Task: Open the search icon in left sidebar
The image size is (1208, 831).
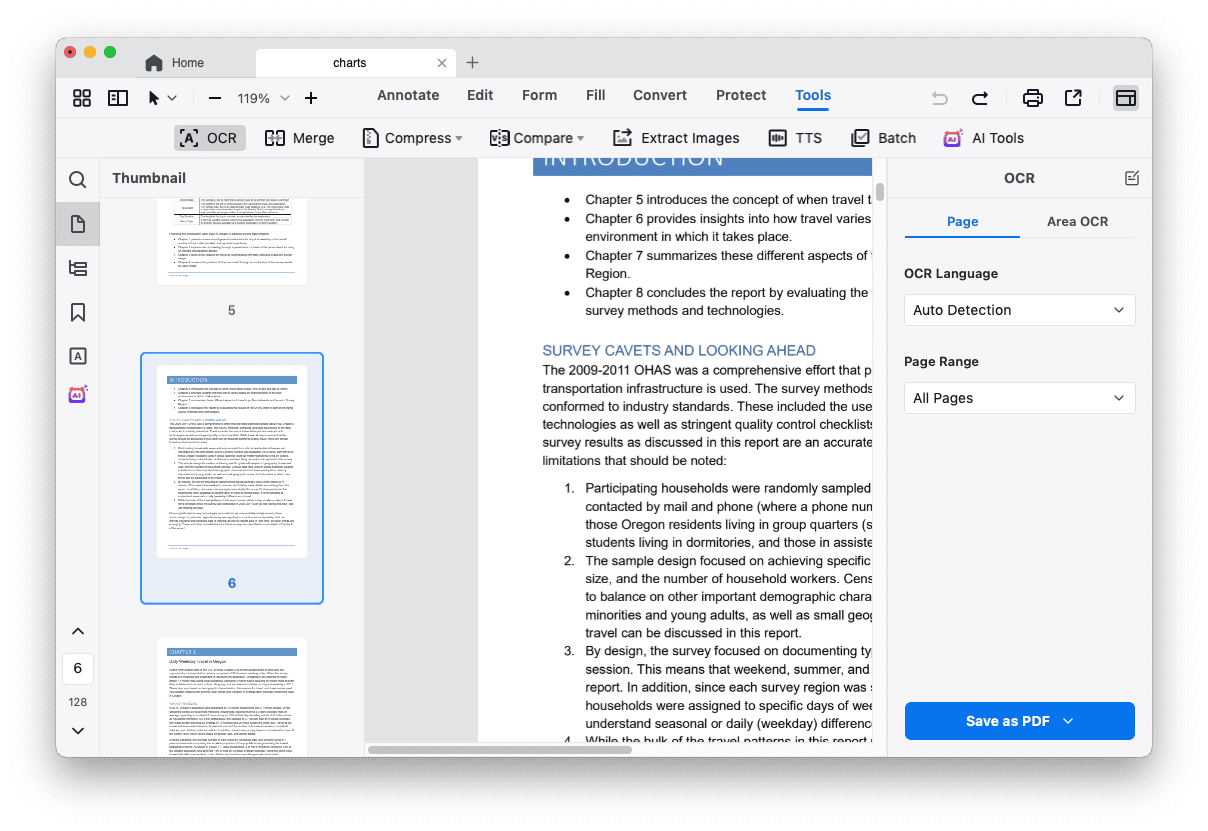Action: pyautogui.click(x=78, y=180)
